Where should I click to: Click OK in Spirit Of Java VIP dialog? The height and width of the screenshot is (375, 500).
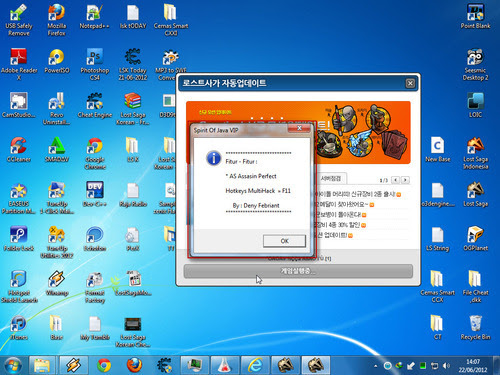point(284,241)
